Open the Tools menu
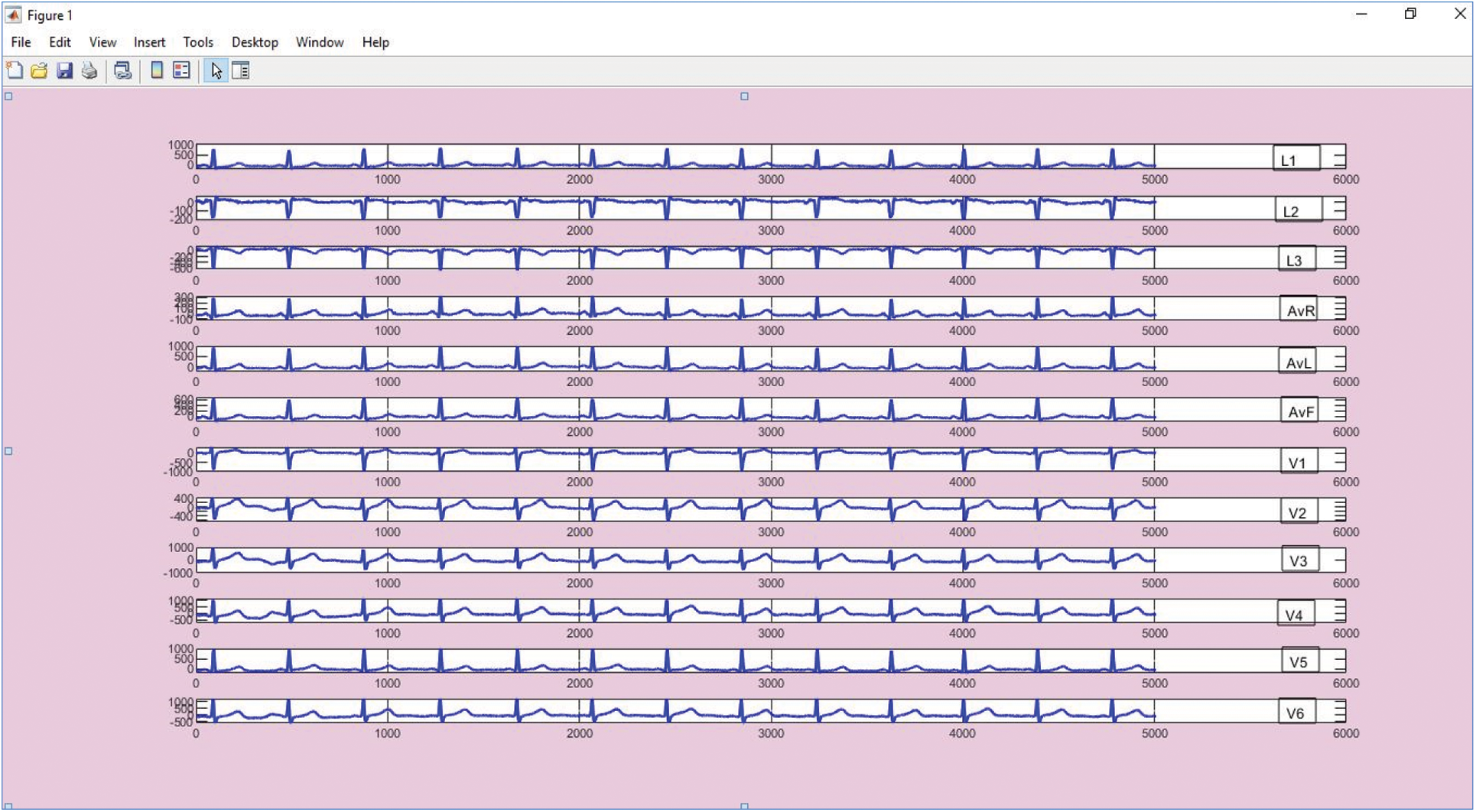Screen dimensions: 1476x812 pyautogui.click(x=197, y=42)
